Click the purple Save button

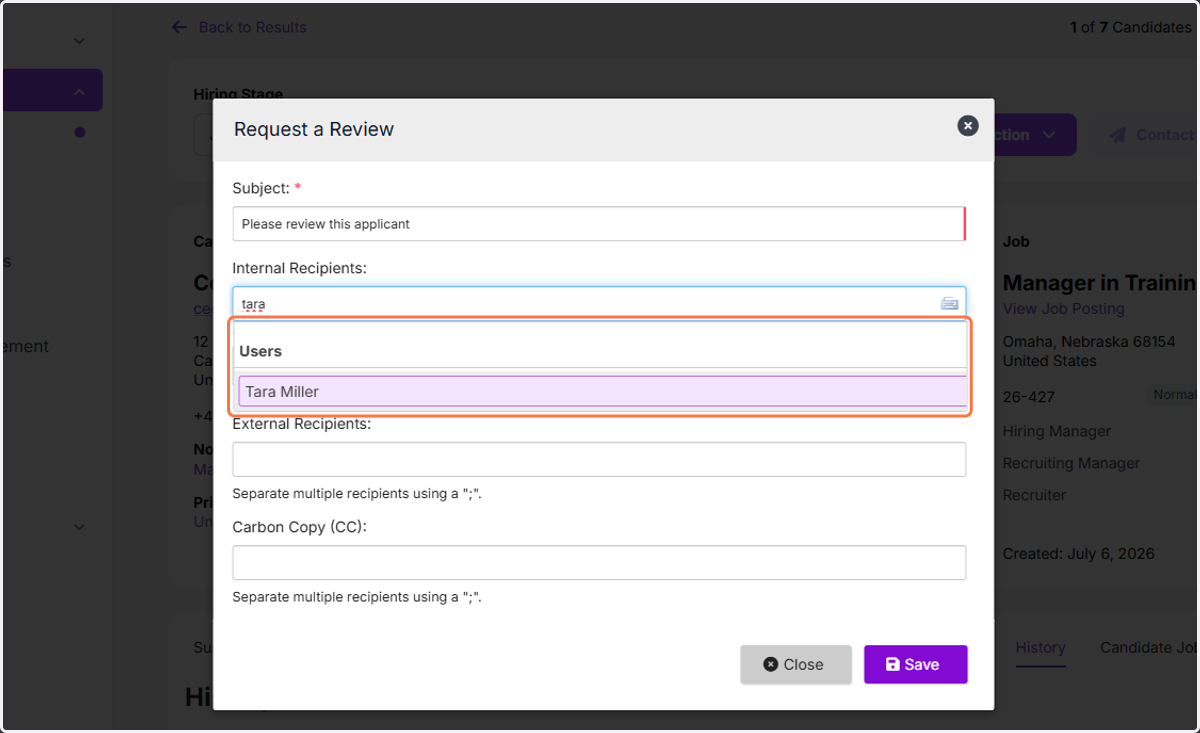(915, 664)
